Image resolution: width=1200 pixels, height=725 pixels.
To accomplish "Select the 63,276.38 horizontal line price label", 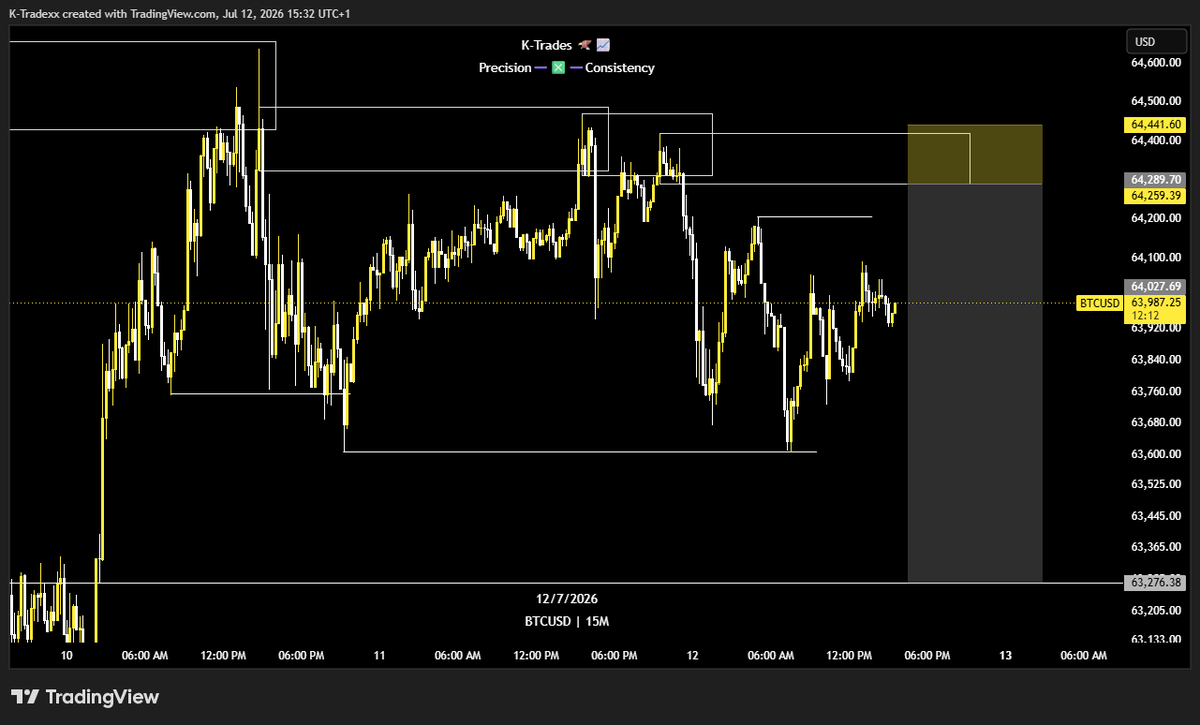I will pos(1155,582).
